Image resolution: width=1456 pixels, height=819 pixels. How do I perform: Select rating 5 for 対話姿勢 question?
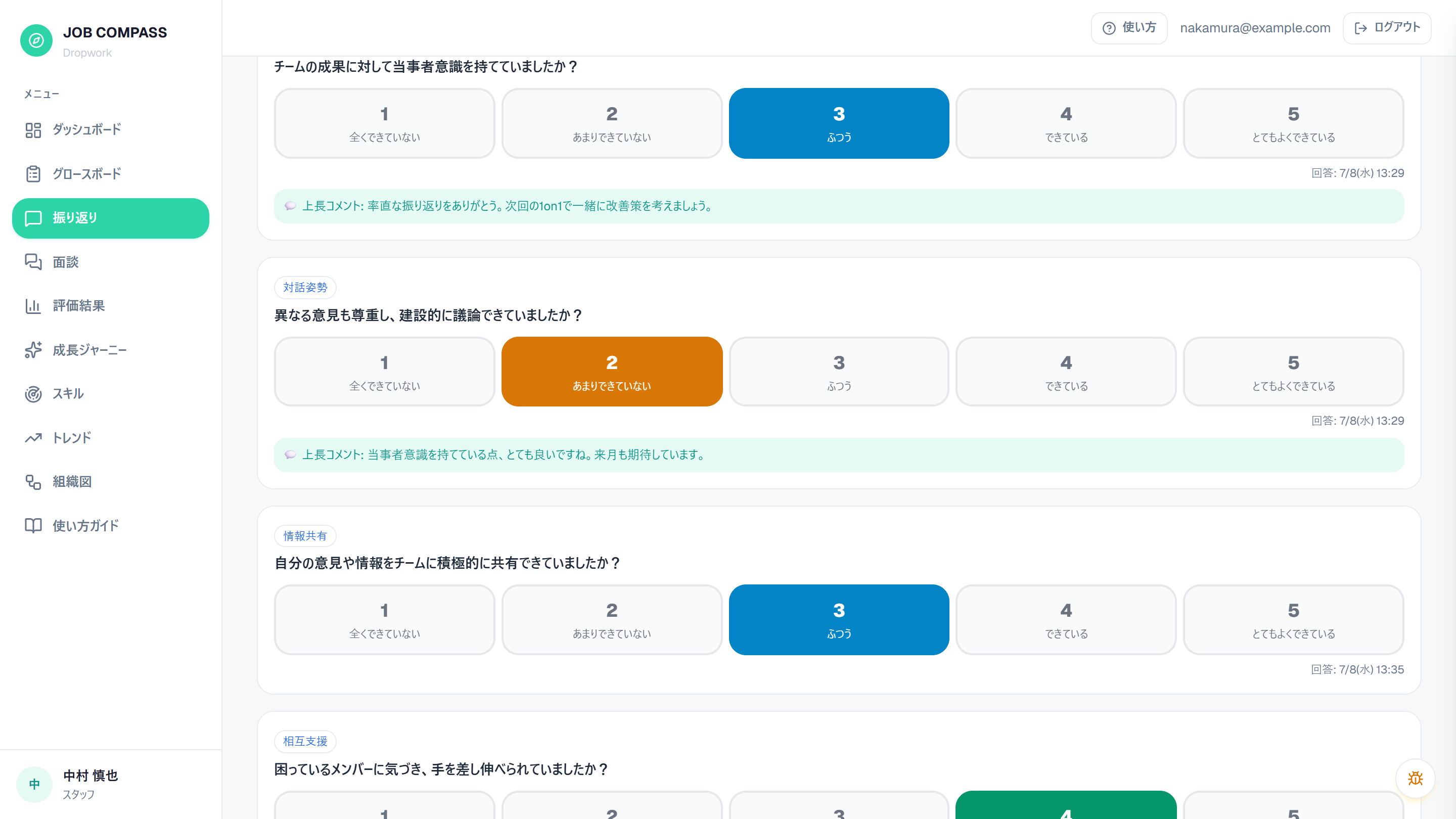click(1293, 372)
